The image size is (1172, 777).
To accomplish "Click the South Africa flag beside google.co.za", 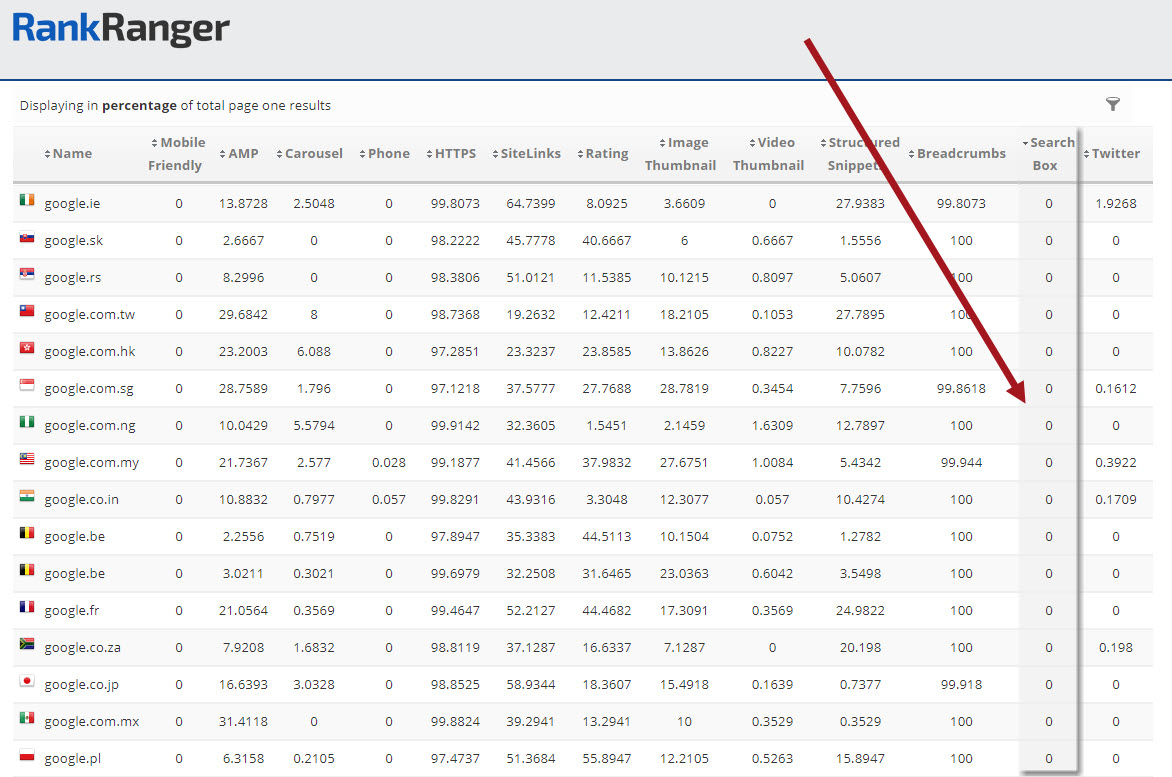I will pos(27,645).
